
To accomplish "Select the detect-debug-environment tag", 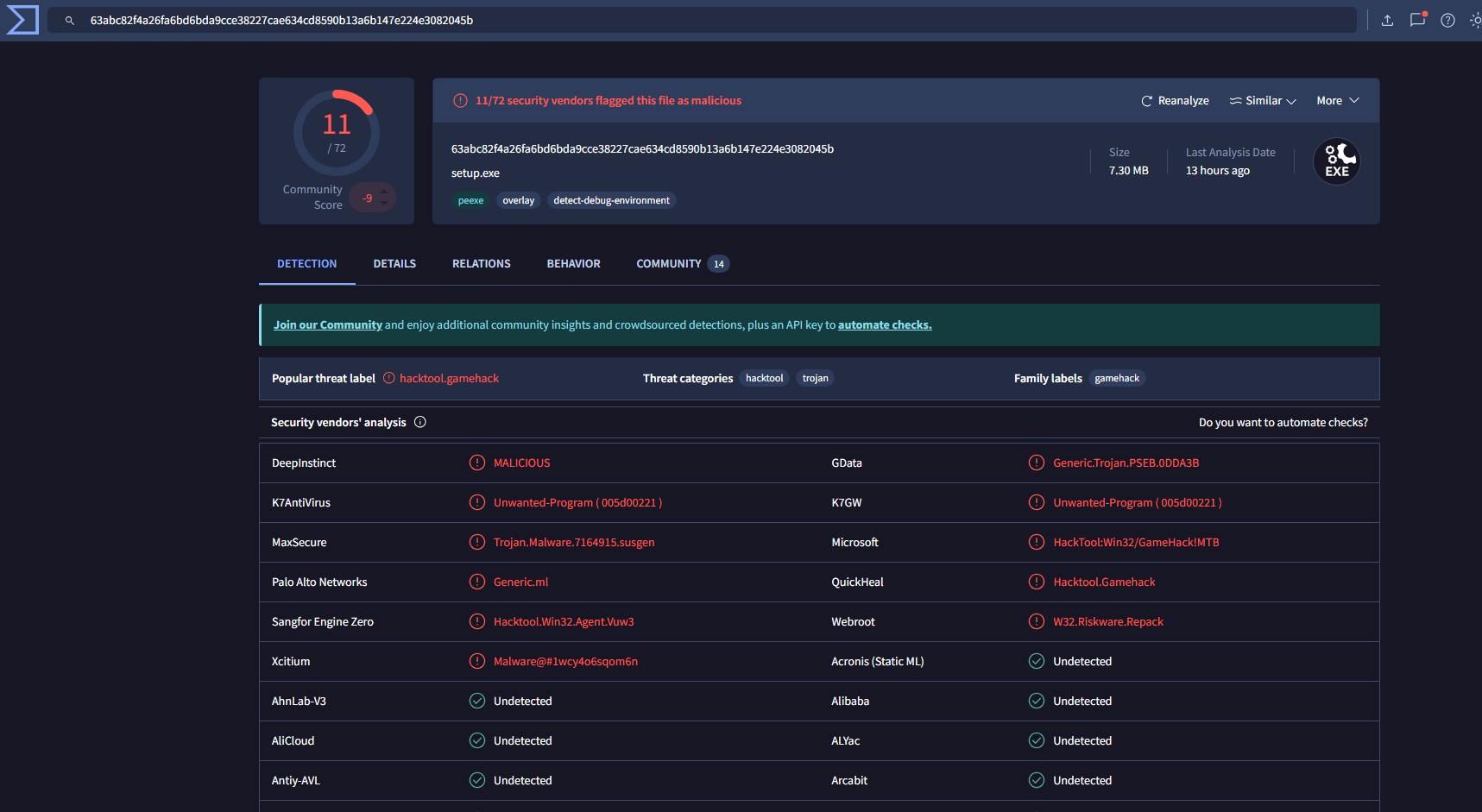I will tap(611, 200).
